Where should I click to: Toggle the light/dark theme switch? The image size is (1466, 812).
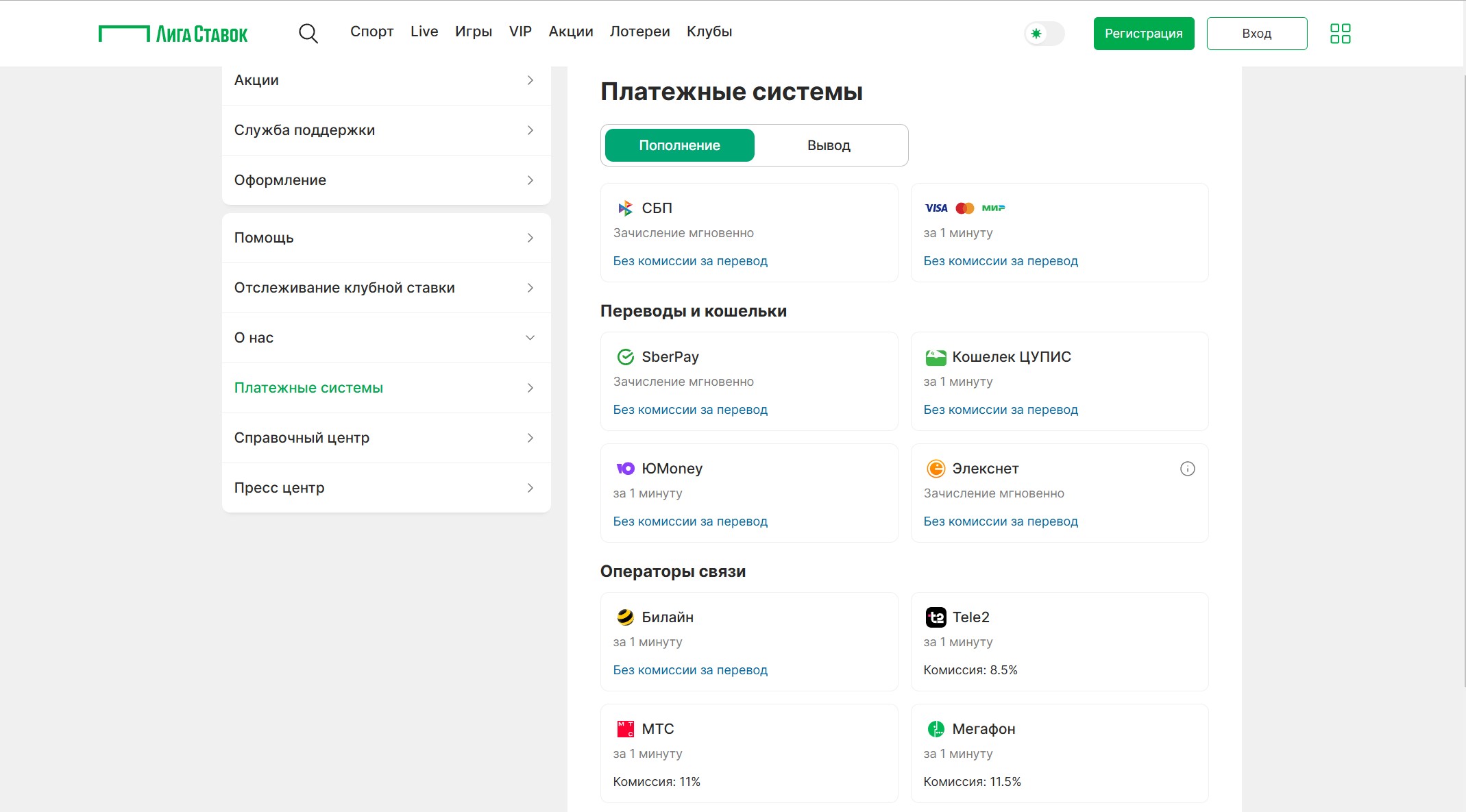(1044, 34)
